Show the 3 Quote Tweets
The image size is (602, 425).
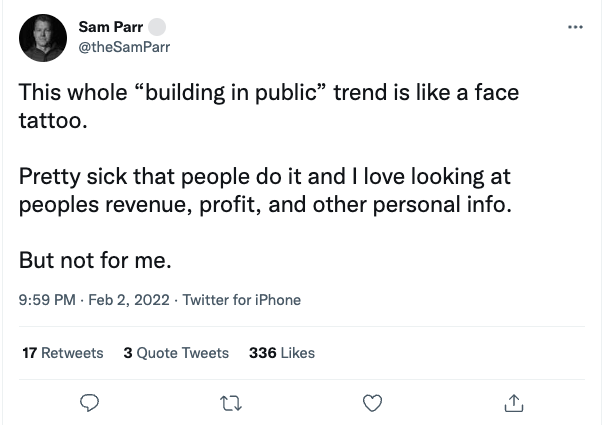pyautogui.click(x=175, y=352)
